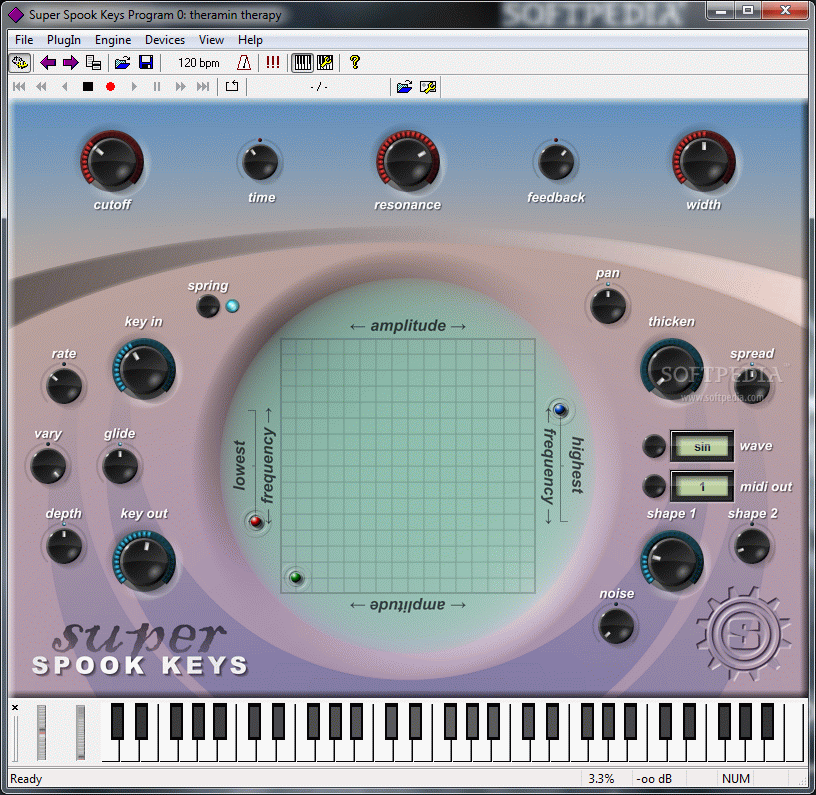Click the spread knob

coord(752,386)
